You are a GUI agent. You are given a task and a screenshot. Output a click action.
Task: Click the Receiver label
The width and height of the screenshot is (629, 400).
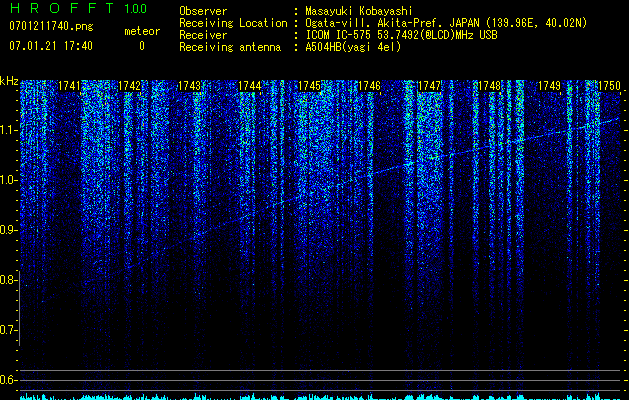[203, 35]
